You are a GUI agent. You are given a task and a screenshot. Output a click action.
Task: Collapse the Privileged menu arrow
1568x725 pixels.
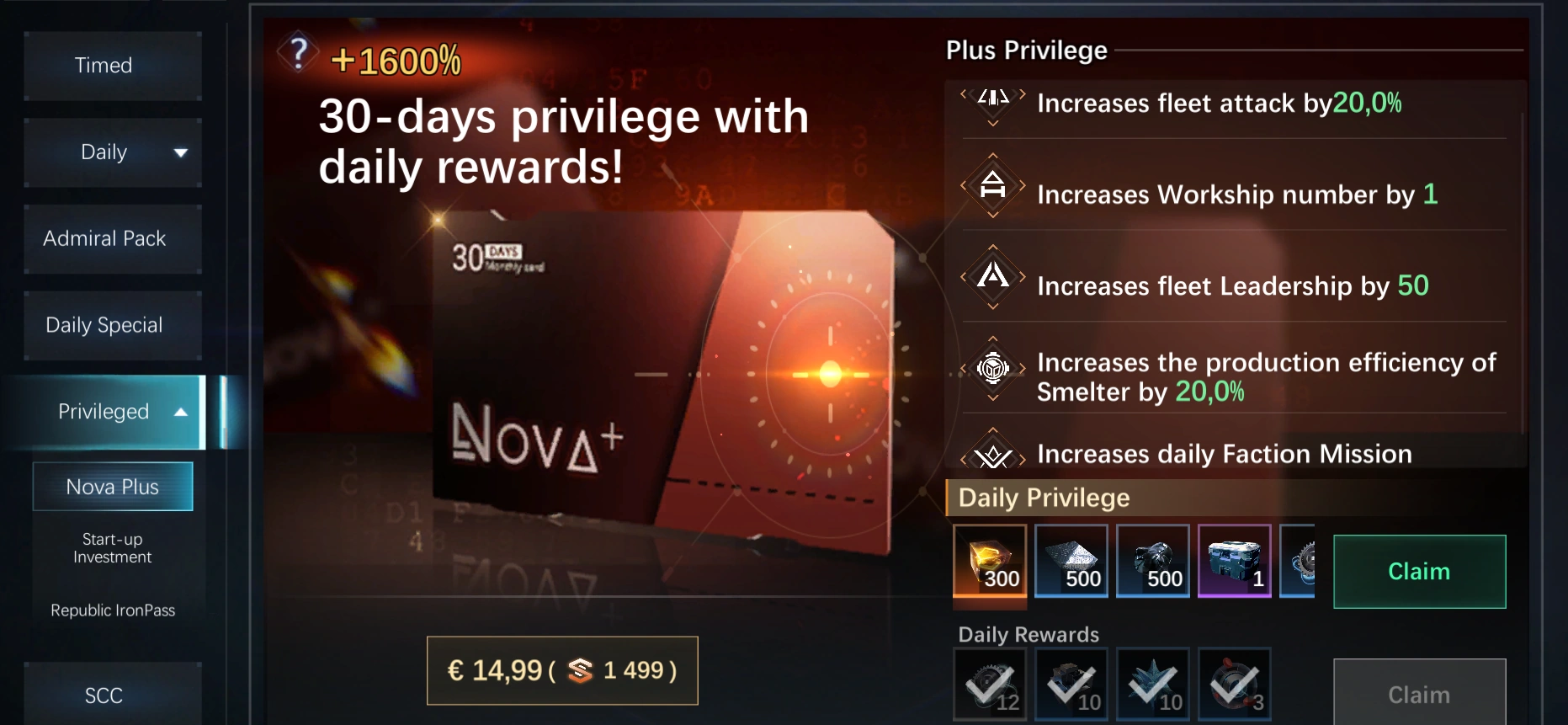(180, 412)
